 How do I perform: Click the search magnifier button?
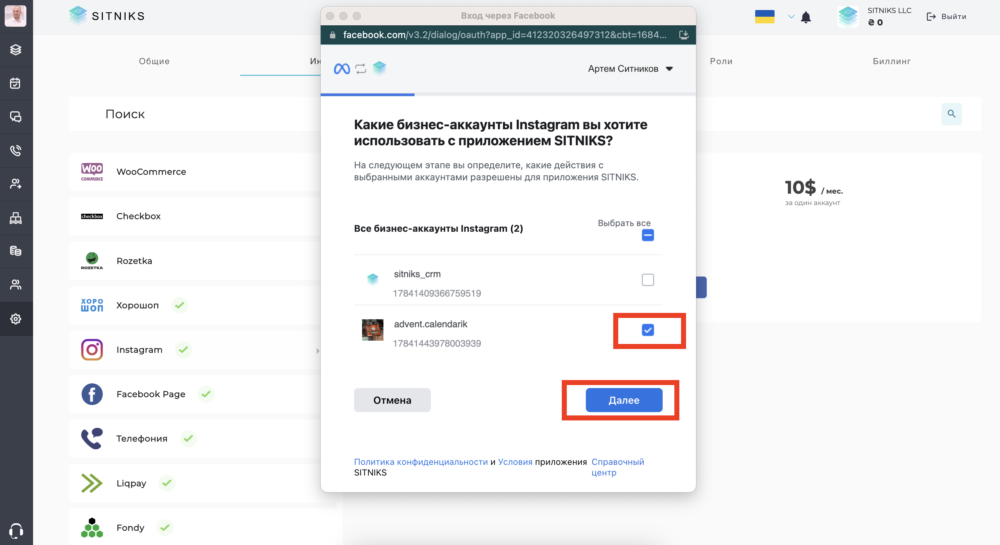[x=952, y=114]
